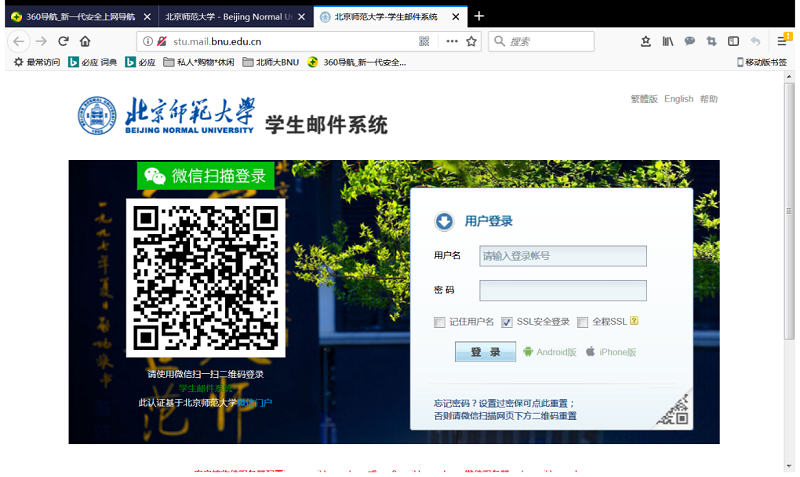The width and height of the screenshot is (800, 477).
Task: Open the Android版 download link
Action: tap(550, 352)
